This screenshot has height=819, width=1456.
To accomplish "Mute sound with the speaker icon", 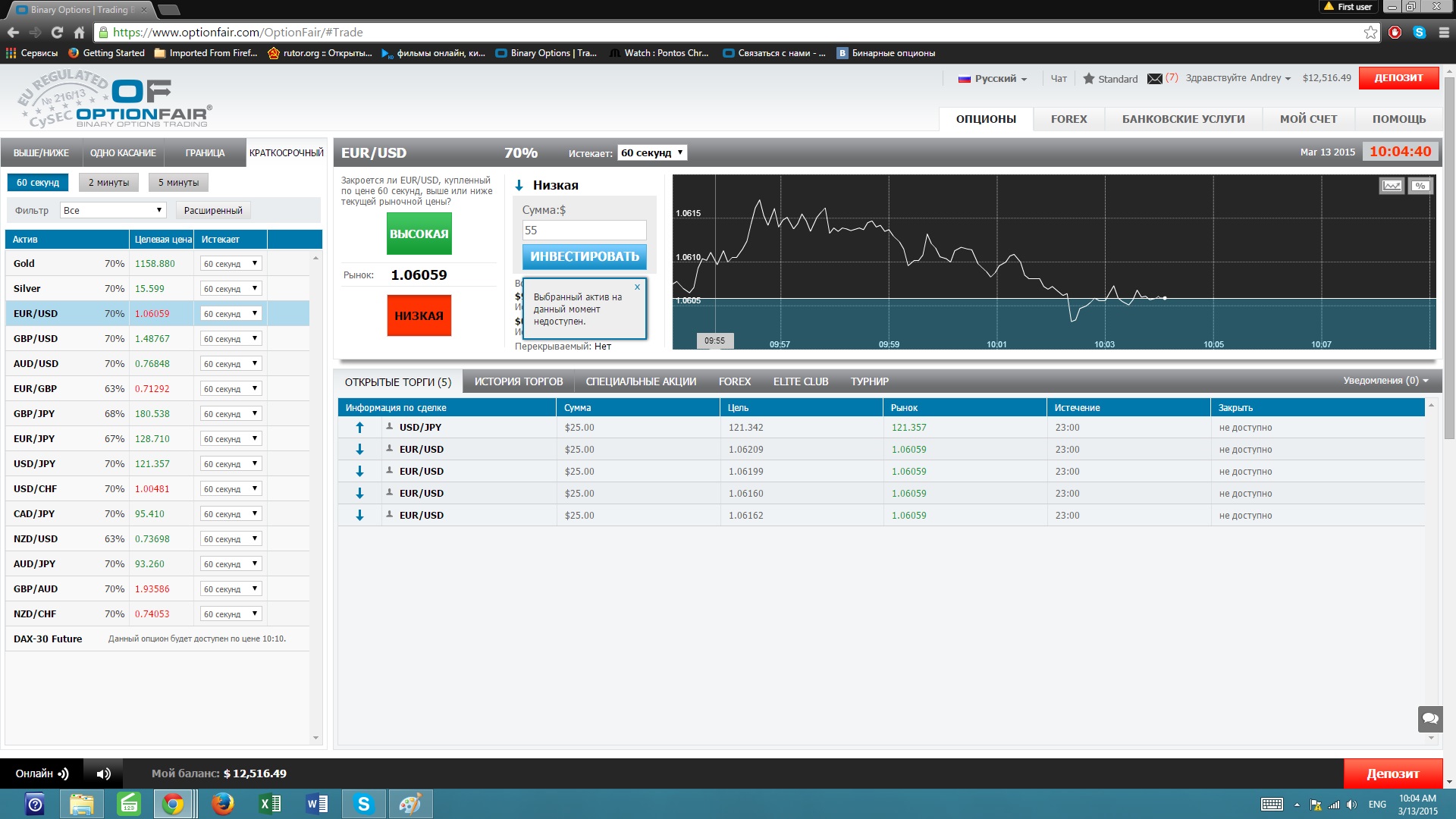I will (104, 773).
